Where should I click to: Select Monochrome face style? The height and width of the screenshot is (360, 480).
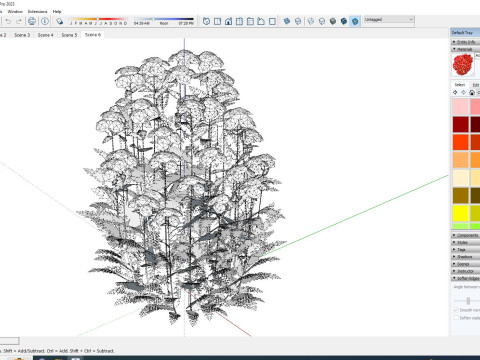click(355, 21)
